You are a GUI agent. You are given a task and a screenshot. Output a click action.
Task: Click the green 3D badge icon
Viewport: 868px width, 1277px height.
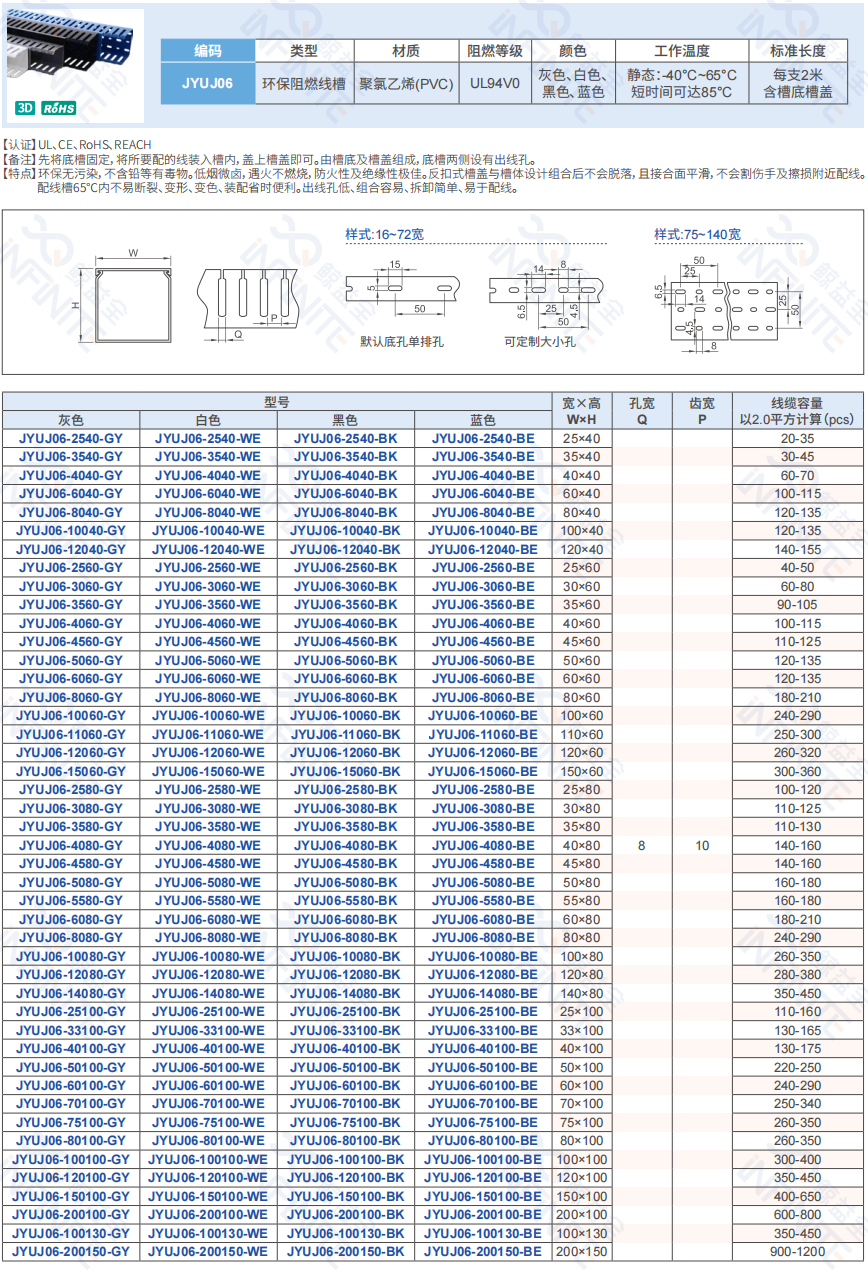click(x=26, y=107)
